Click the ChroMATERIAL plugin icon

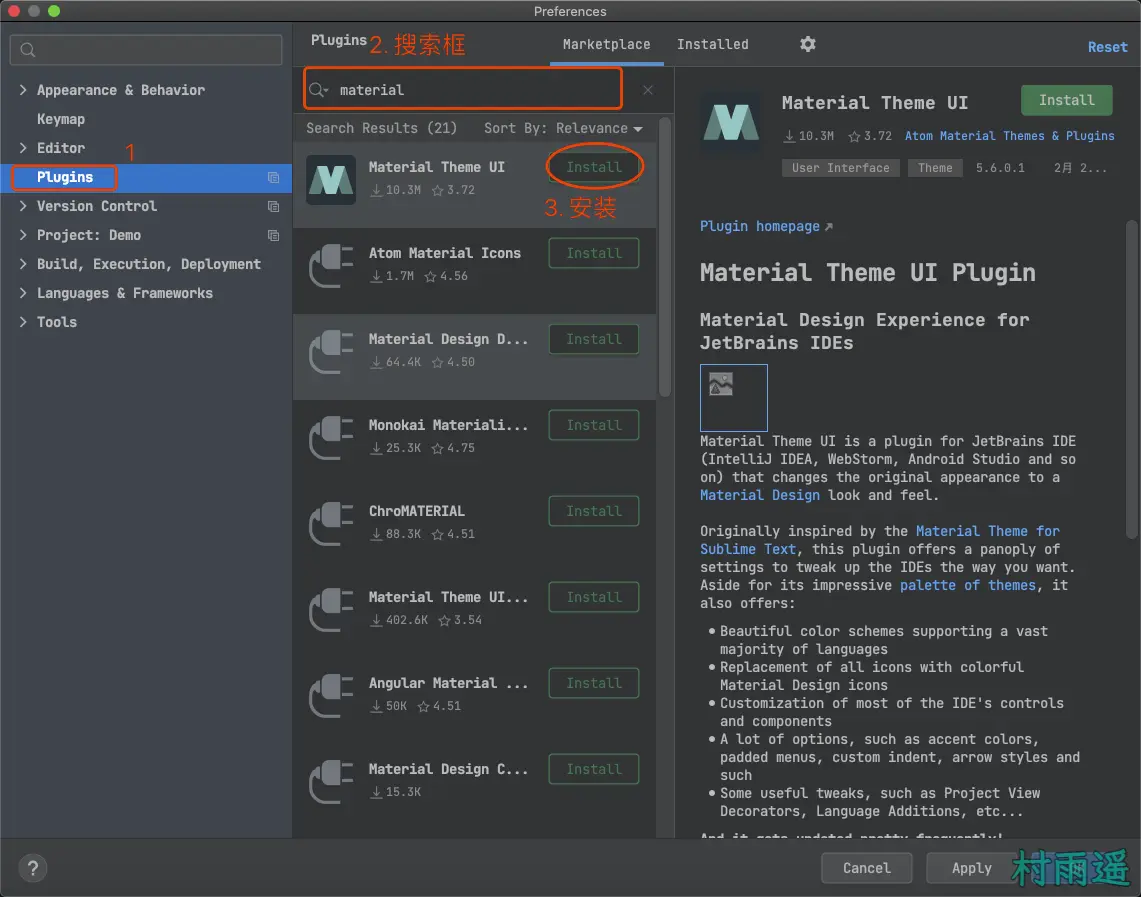[331, 523]
